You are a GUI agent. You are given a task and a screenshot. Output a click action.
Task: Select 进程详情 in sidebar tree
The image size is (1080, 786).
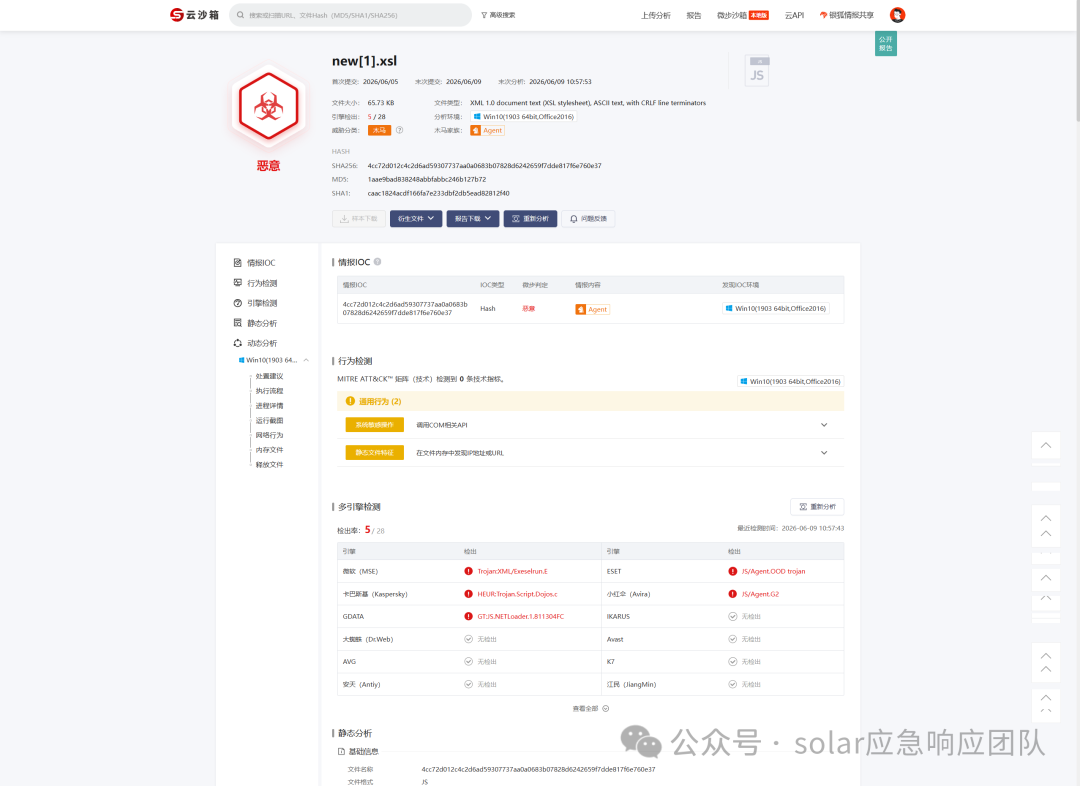269,406
